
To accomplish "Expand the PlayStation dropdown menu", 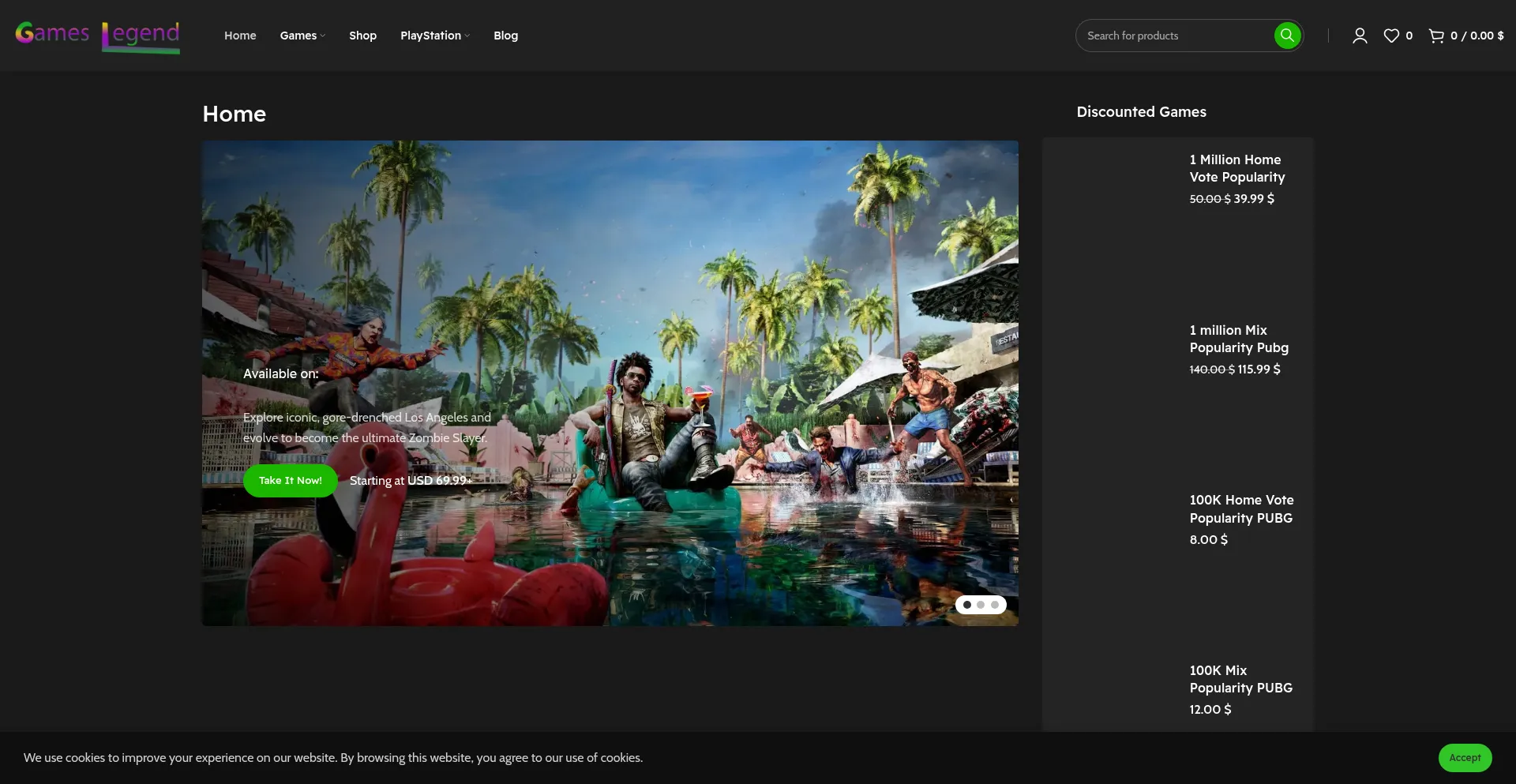I will pyautogui.click(x=435, y=36).
